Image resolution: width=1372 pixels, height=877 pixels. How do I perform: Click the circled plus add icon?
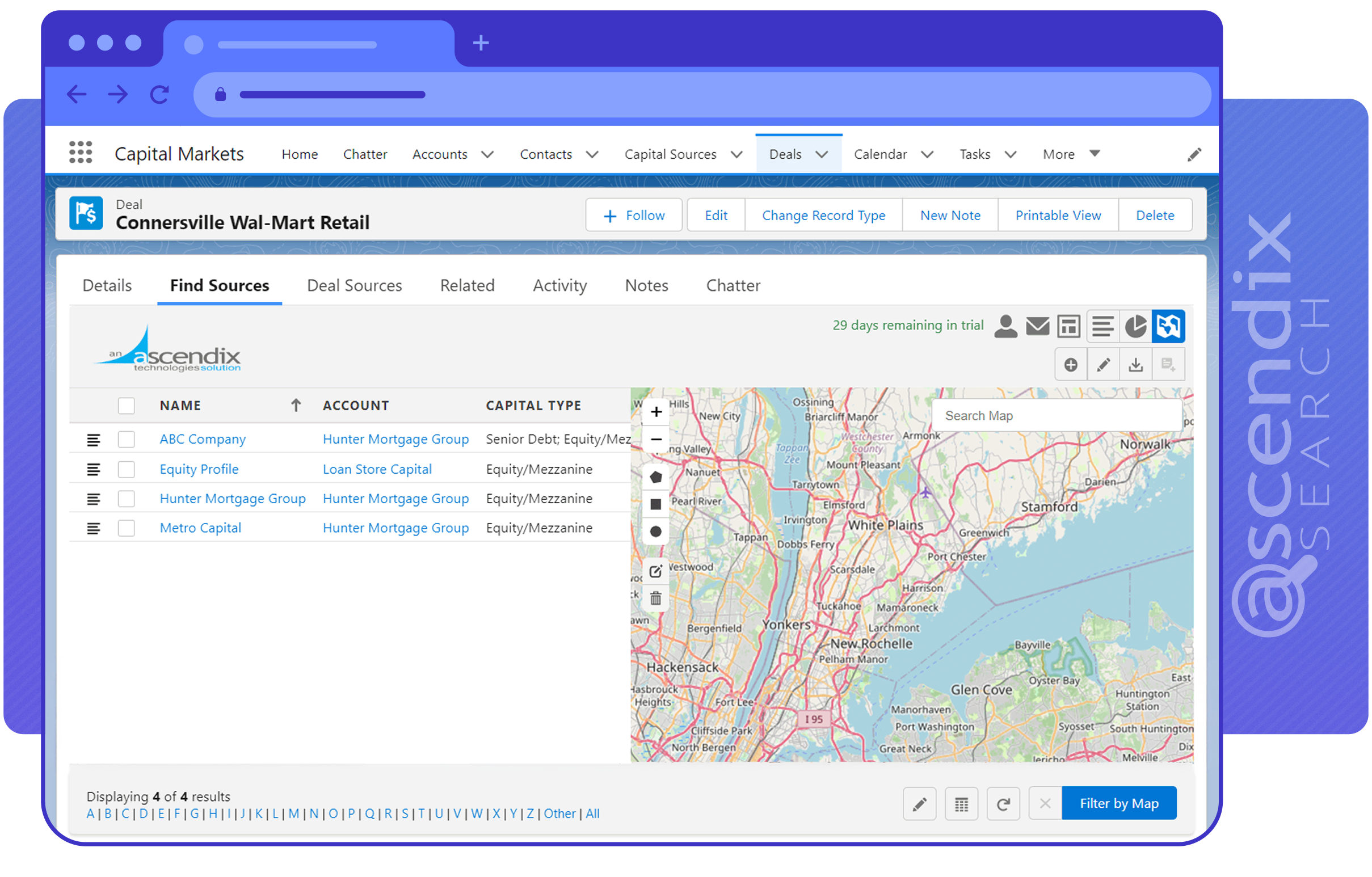pyautogui.click(x=1071, y=364)
